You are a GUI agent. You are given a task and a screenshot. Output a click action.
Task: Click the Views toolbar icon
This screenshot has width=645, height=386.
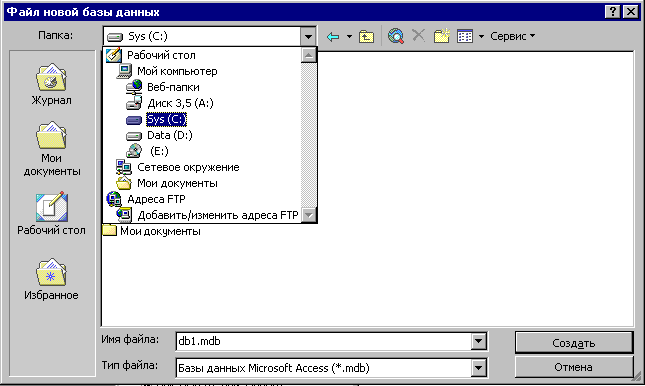point(465,36)
